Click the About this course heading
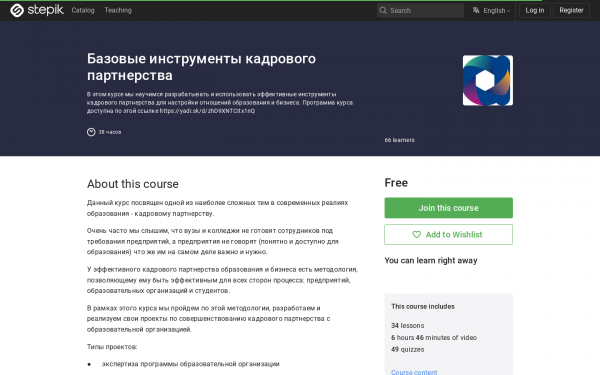The height and width of the screenshot is (375, 600). click(x=133, y=184)
